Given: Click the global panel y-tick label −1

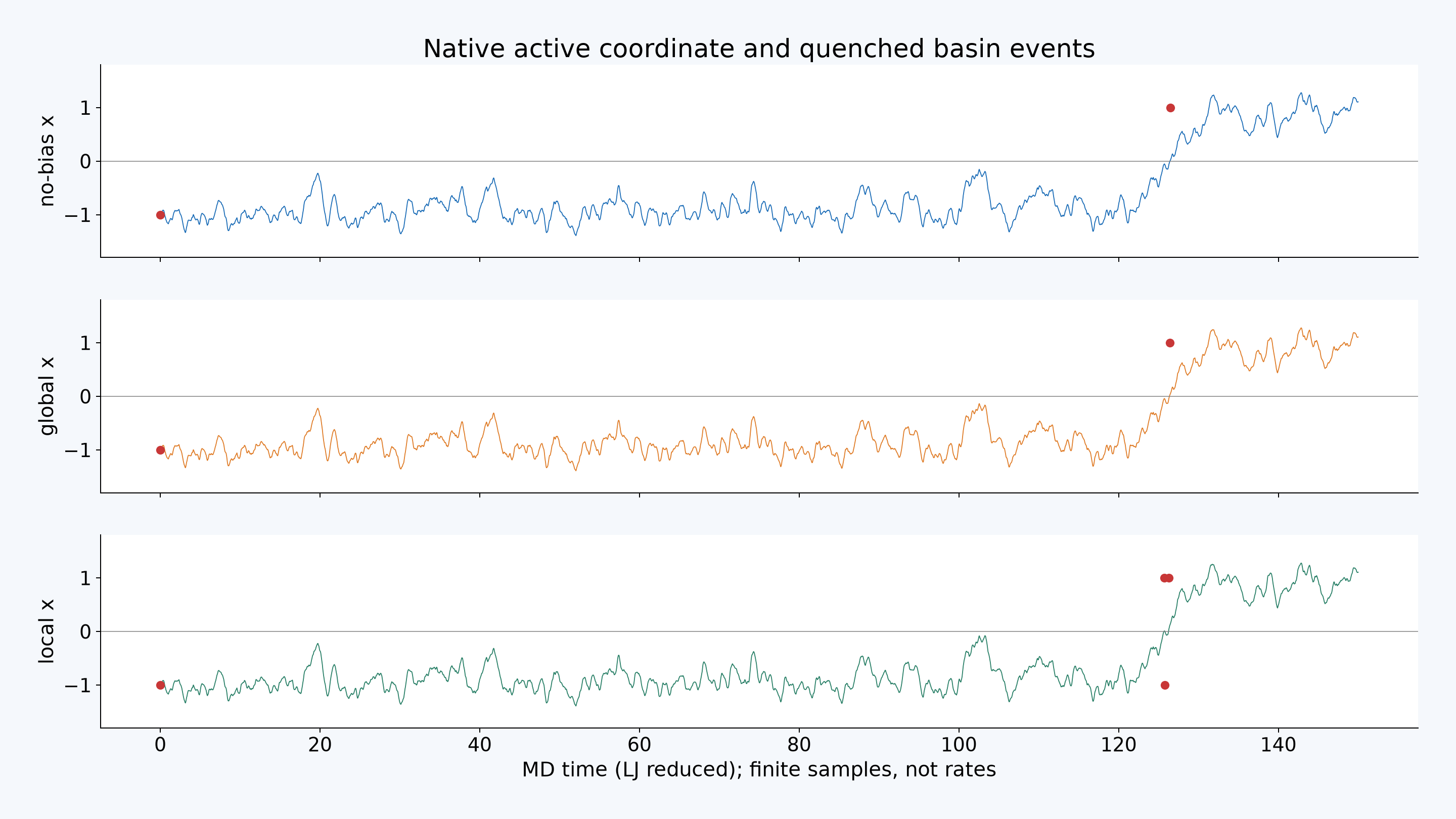Looking at the screenshot, I should 77,450.
